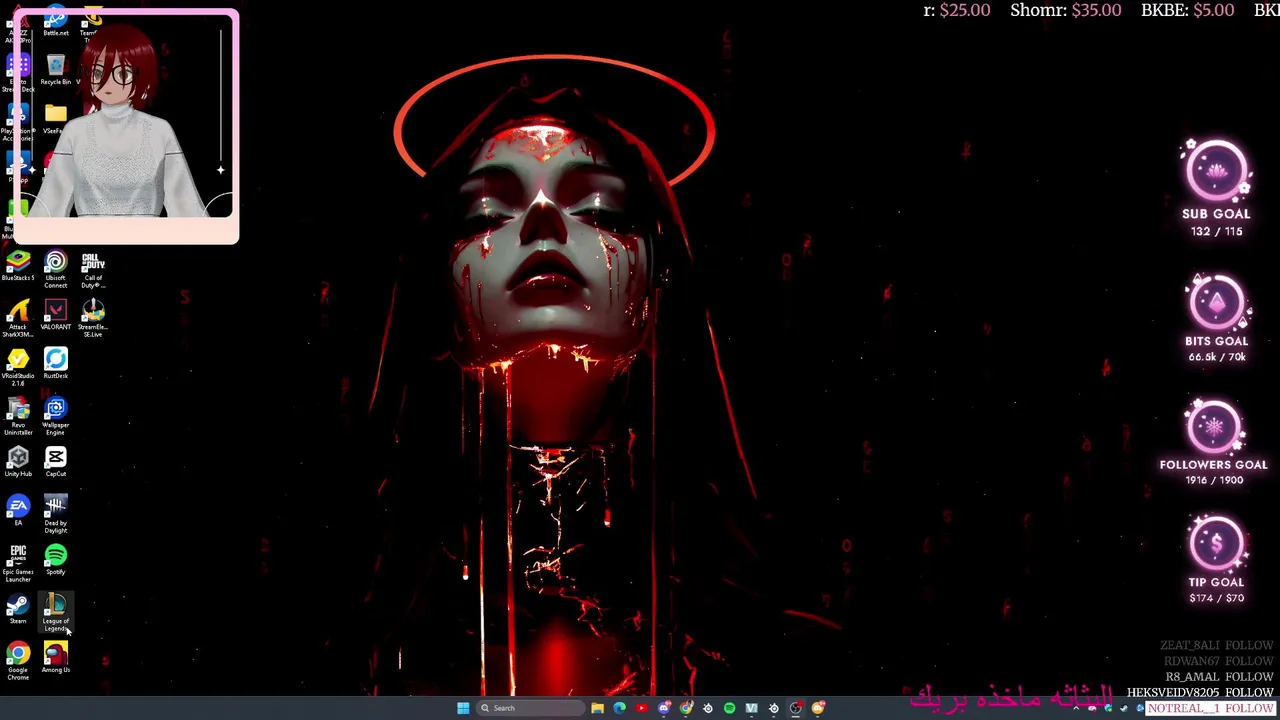Select the Steam desktop icon
The width and height of the screenshot is (1280, 720).
click(x=18, y=609)
